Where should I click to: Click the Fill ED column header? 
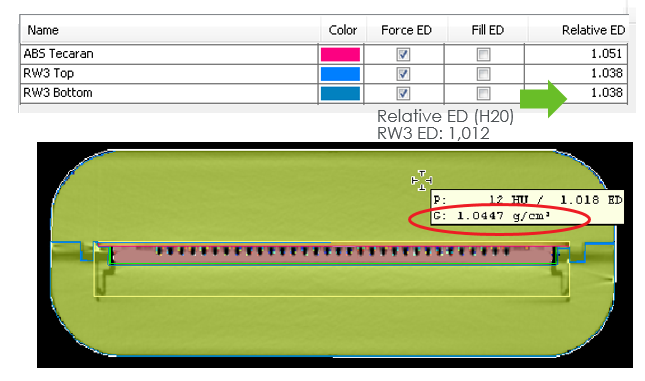pos(487,30)
